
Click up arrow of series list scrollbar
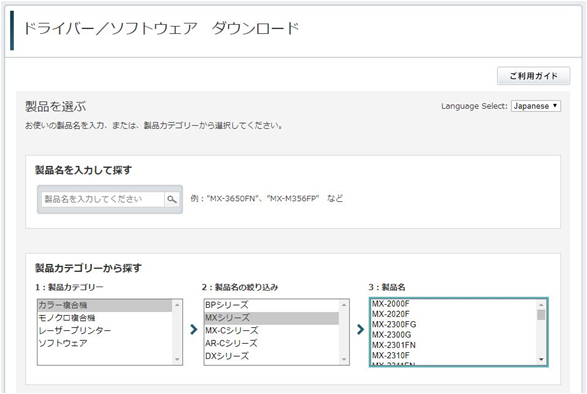click(344, 305)
